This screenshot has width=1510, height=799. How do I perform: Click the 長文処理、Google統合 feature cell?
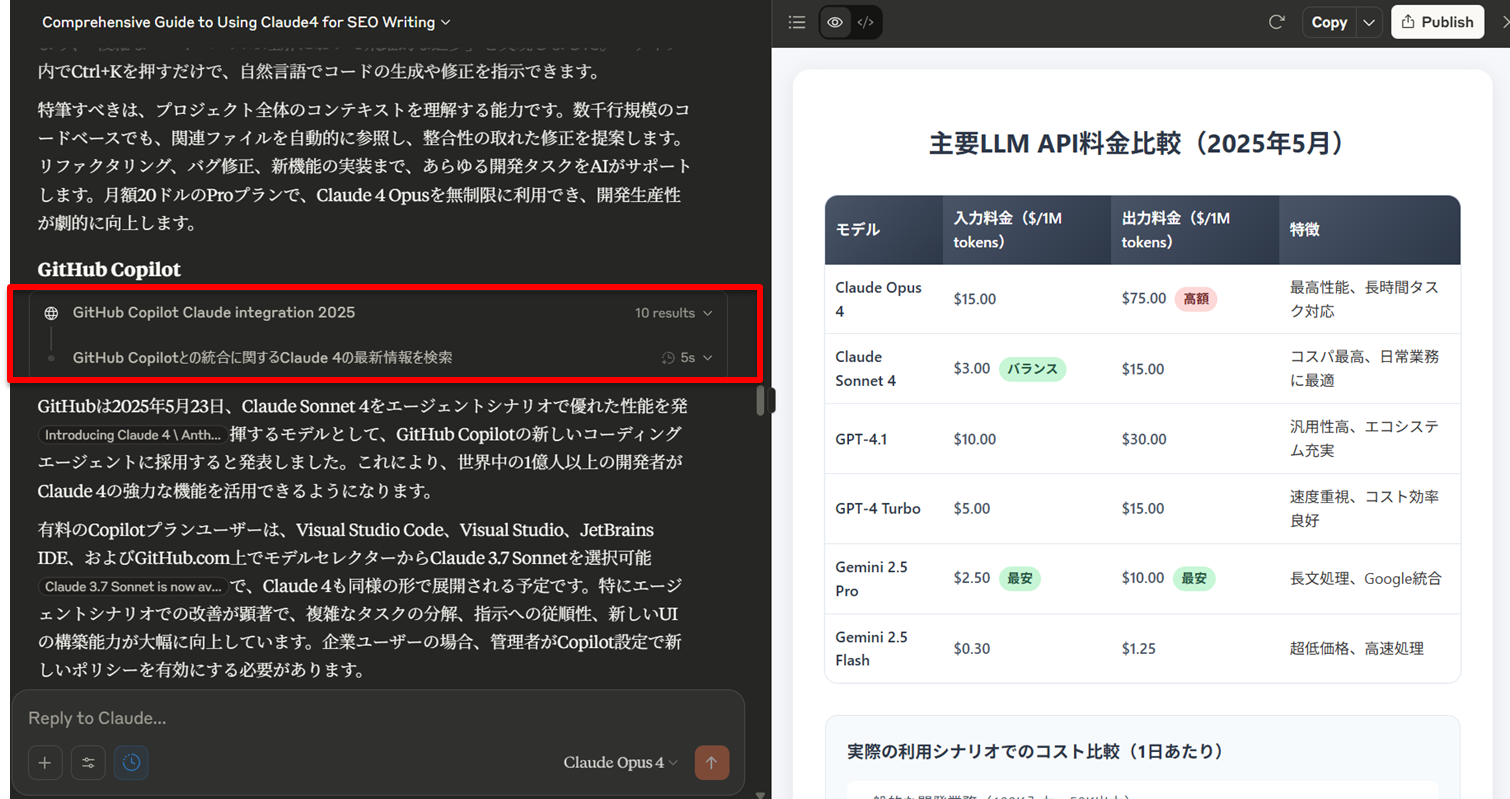pos(1366,578)
